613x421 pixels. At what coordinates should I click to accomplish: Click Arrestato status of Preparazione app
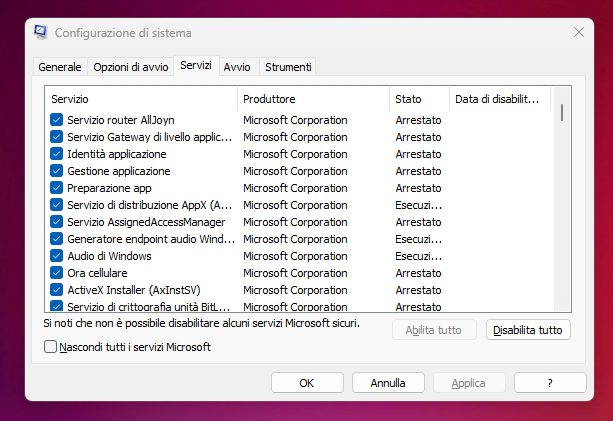click(418, 188)
